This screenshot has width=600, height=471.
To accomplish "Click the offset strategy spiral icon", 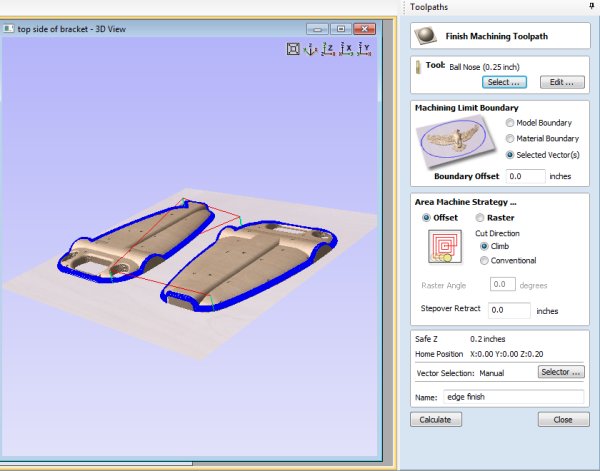I will click(441, 246).
